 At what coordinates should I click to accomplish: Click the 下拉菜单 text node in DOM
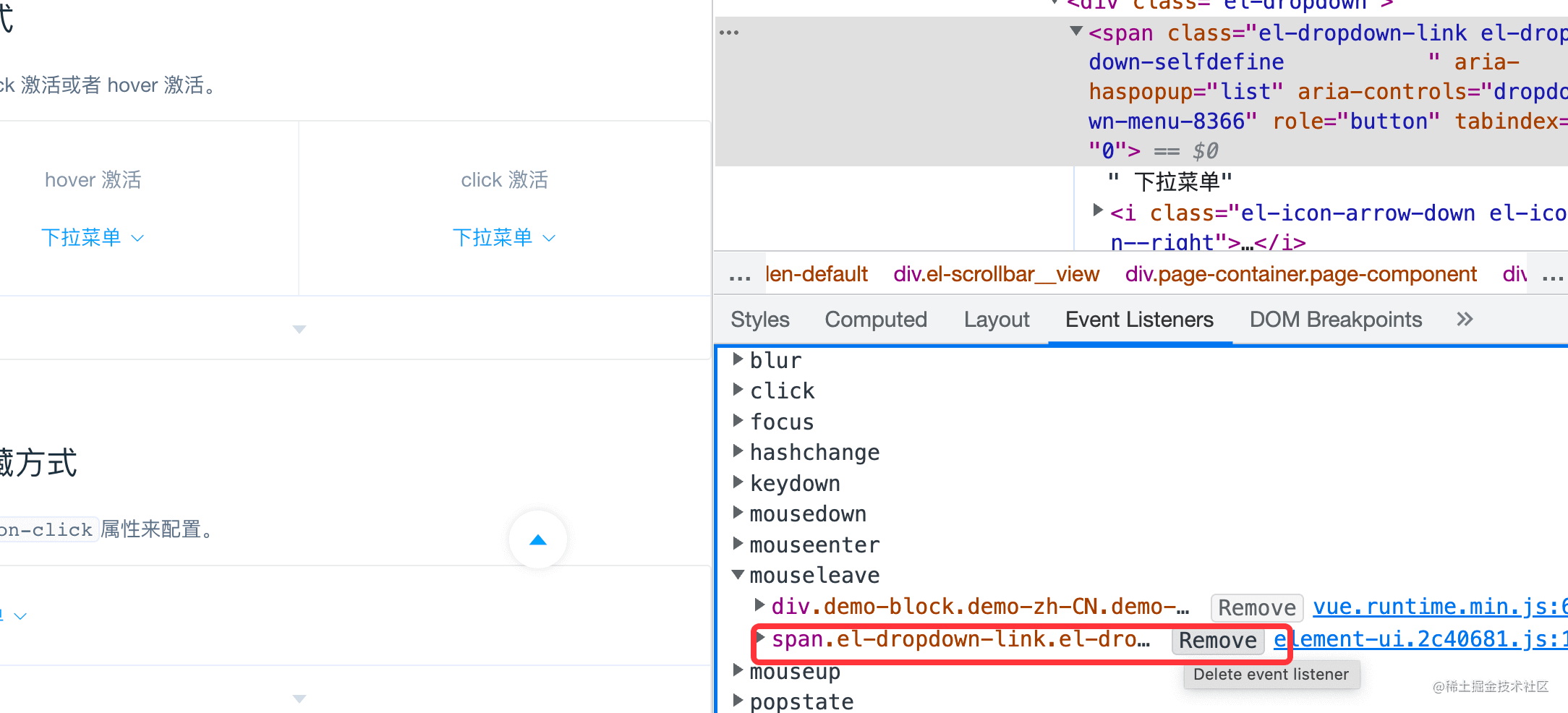click(x=1170, y=182)
